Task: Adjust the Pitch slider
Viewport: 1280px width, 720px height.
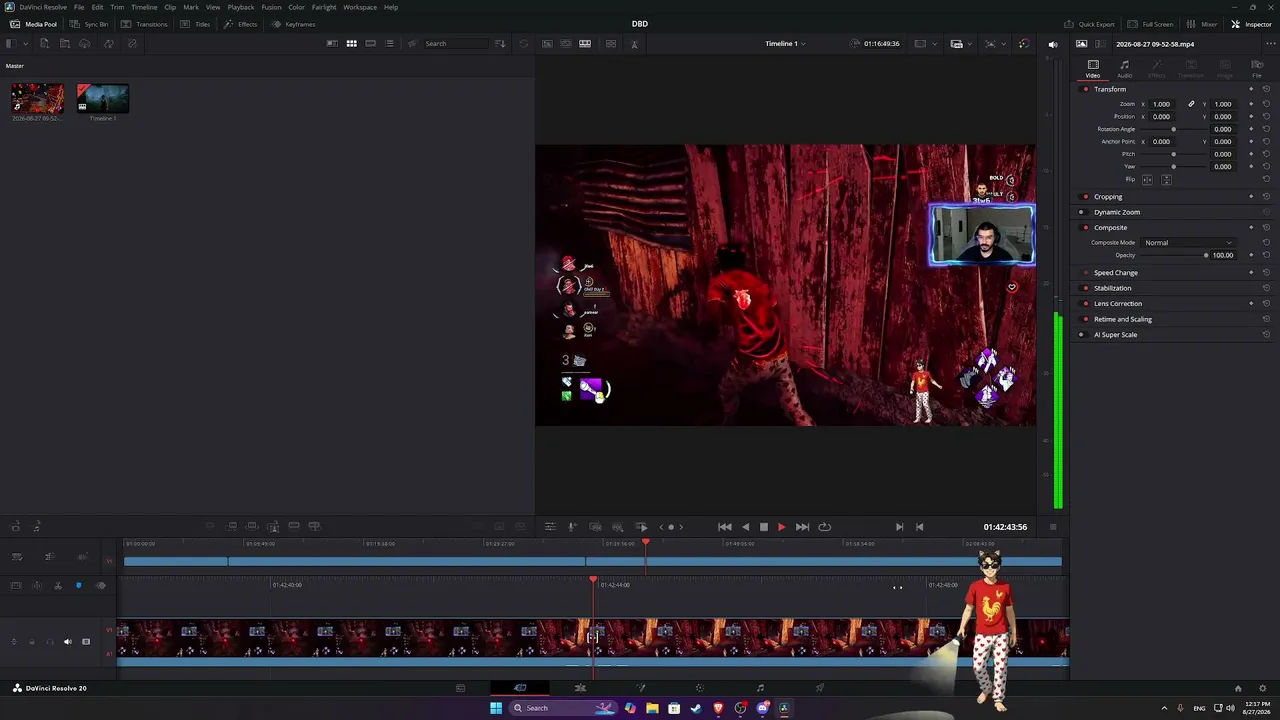Action: click(1174, 154)
